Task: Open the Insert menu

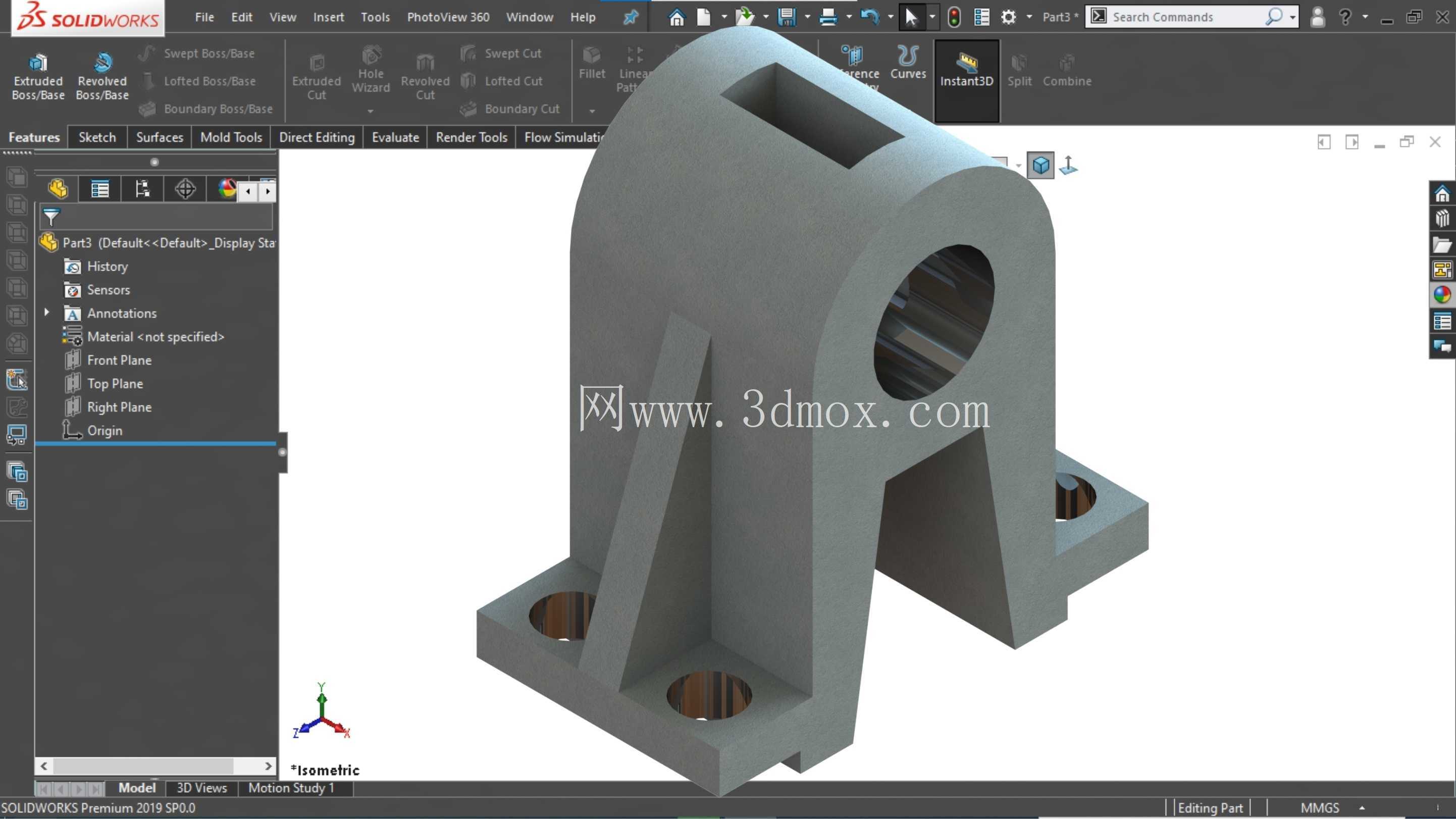Action: tap(328, 17)
